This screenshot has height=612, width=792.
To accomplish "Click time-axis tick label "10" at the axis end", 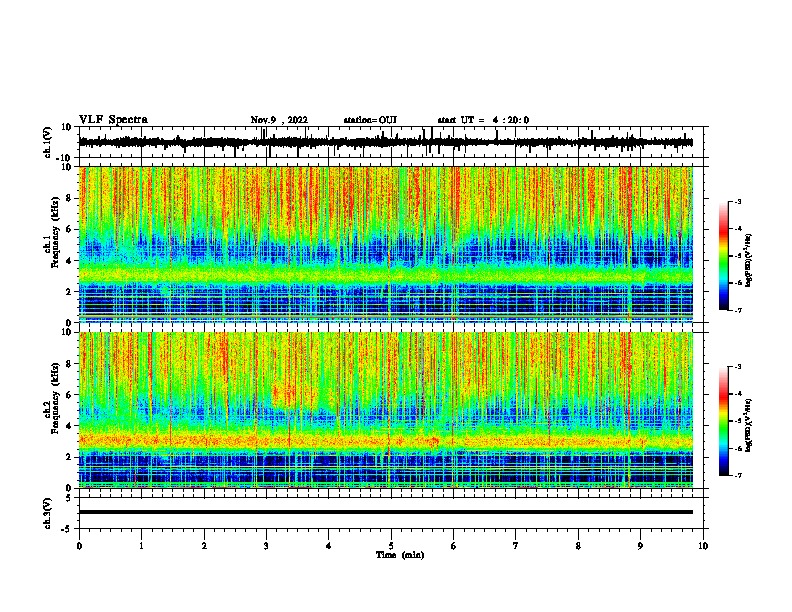I will 703,546.
